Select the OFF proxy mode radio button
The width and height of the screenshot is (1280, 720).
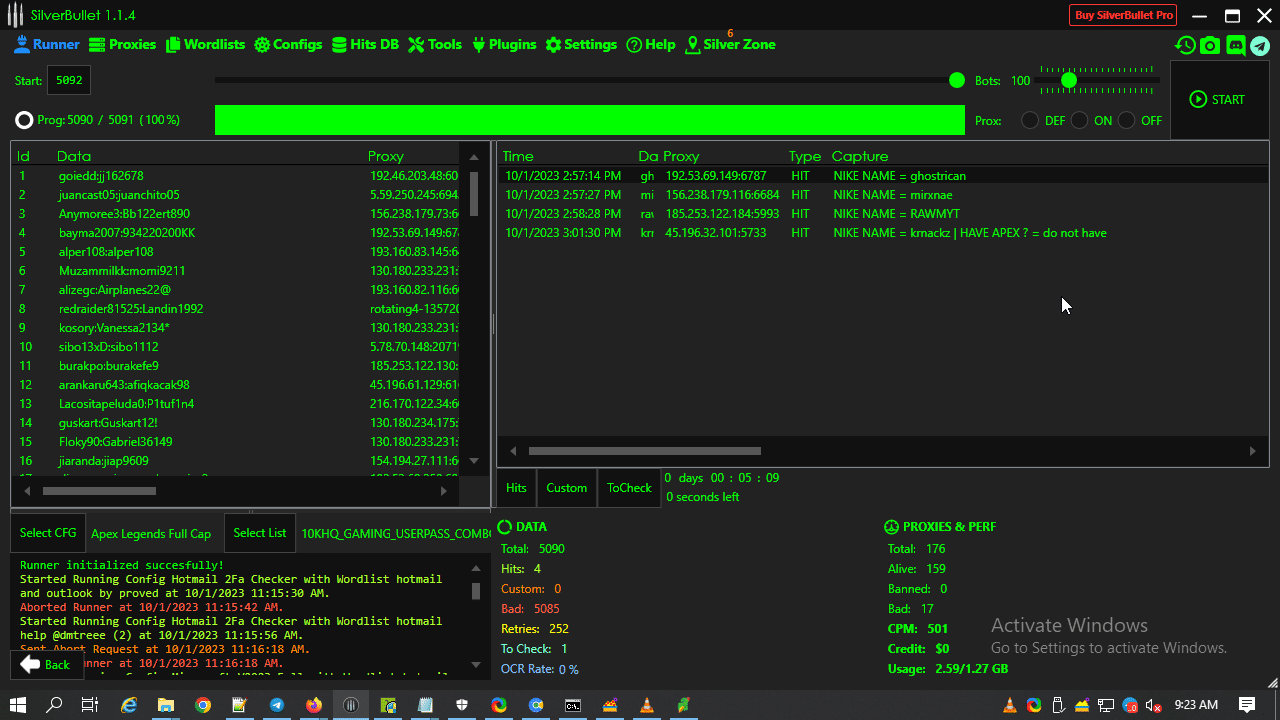1127,120
